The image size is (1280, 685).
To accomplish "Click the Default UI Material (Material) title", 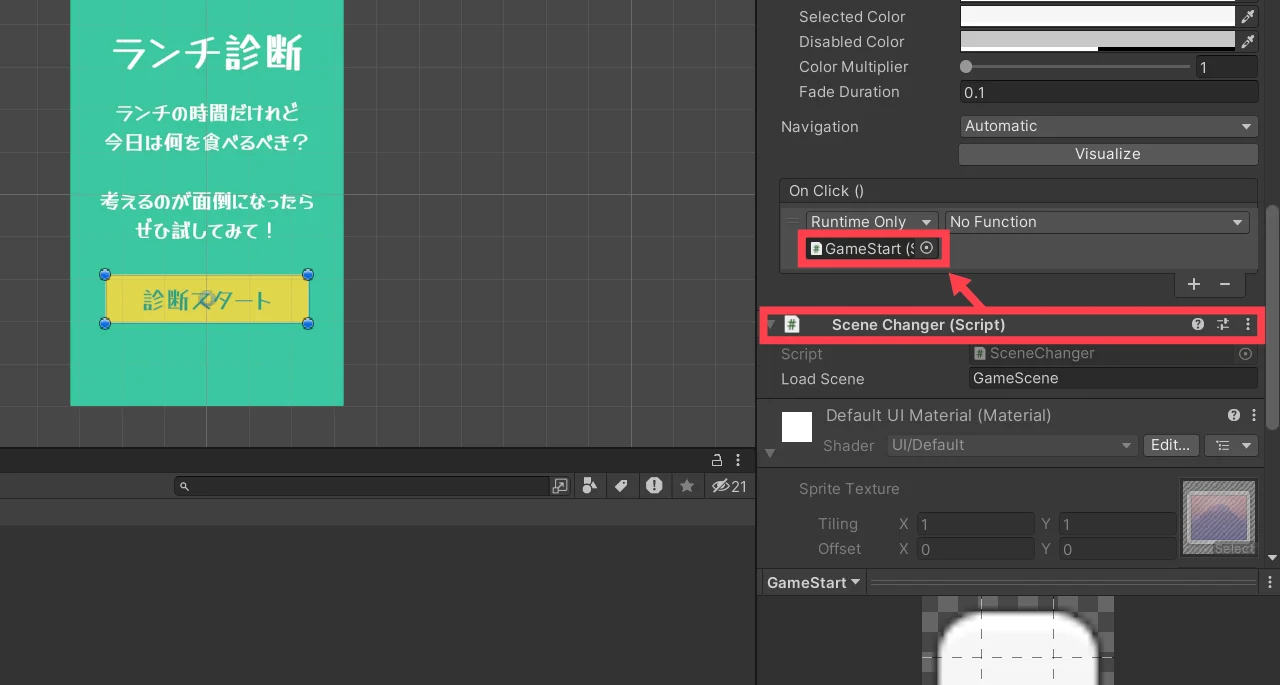I will tap(938, 415).
